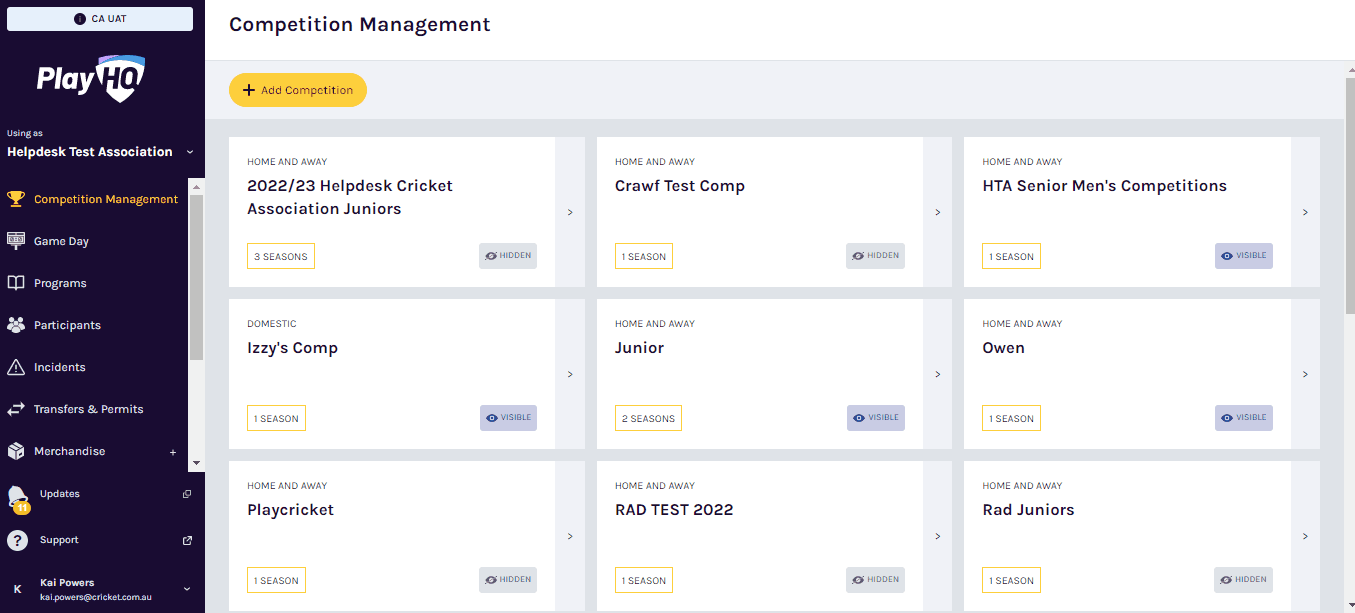Image resolution: width=1355 pixels, height=613 pixels.
Task: Expand the Merchandise submenu plus sign
Action: click(173, 452)
